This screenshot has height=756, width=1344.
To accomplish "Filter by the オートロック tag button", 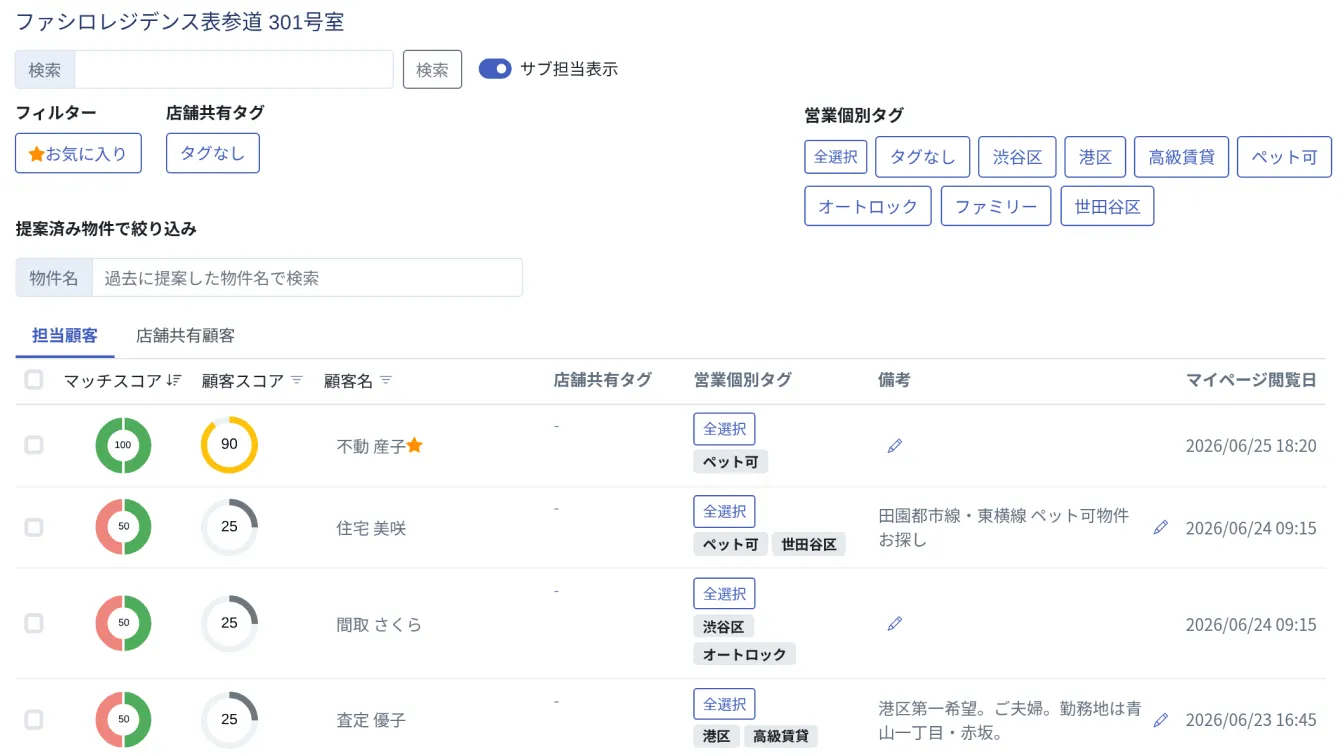I will pos(868,206).
